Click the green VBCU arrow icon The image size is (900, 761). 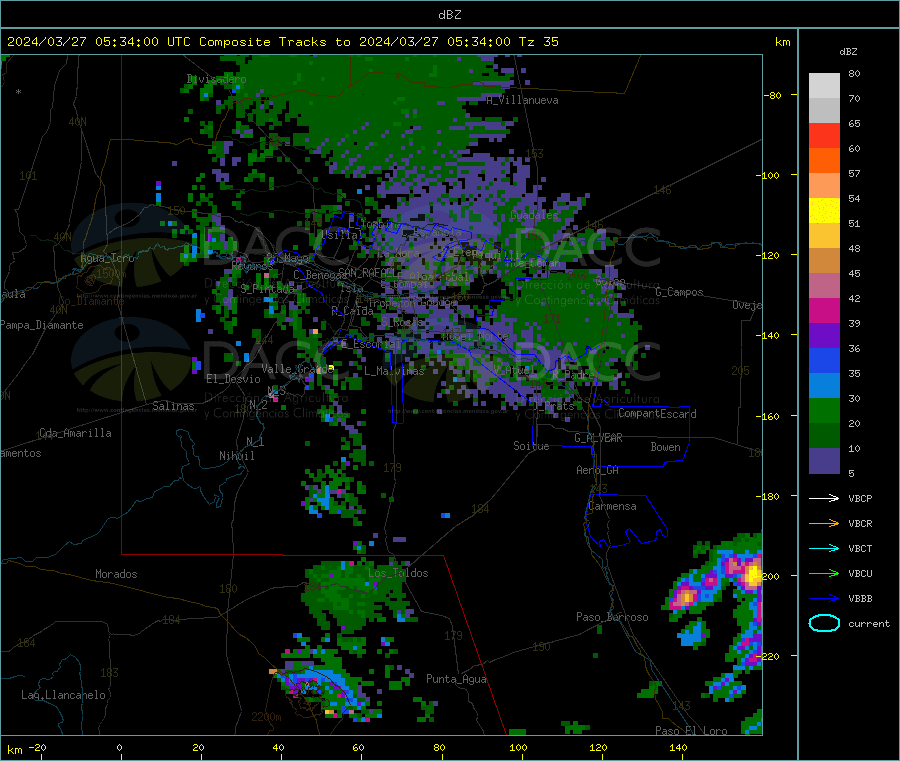824,573
